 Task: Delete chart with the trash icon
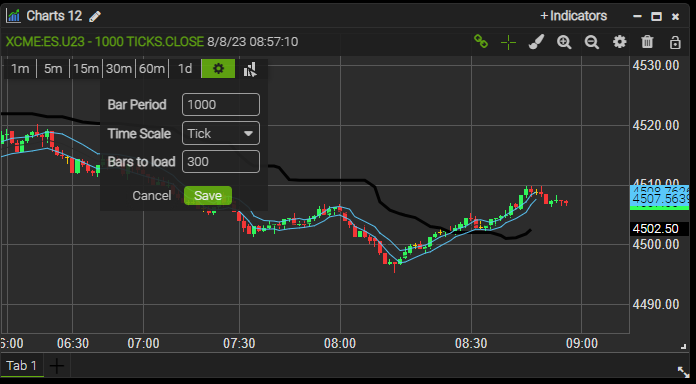(x=647, y=42)
